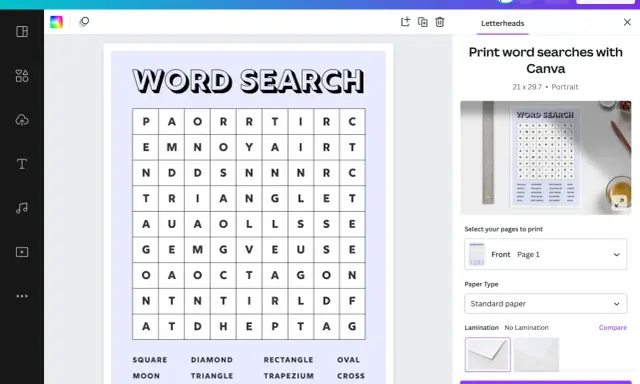Click the copy style icon in the toolbar

click(x=84, y=22)
